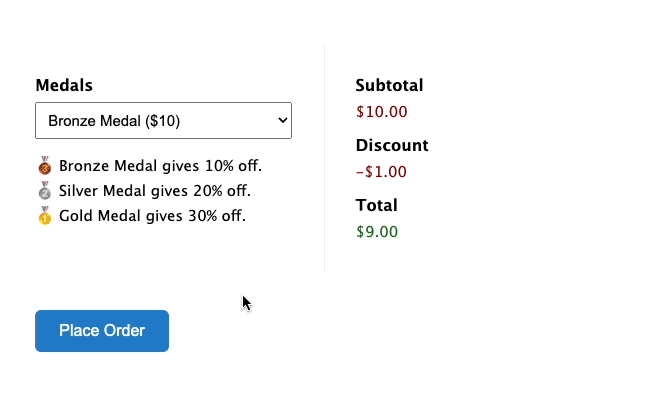
Task: Open the Medals select box showing Bronze Medal
Action: [x=163, y=120]
